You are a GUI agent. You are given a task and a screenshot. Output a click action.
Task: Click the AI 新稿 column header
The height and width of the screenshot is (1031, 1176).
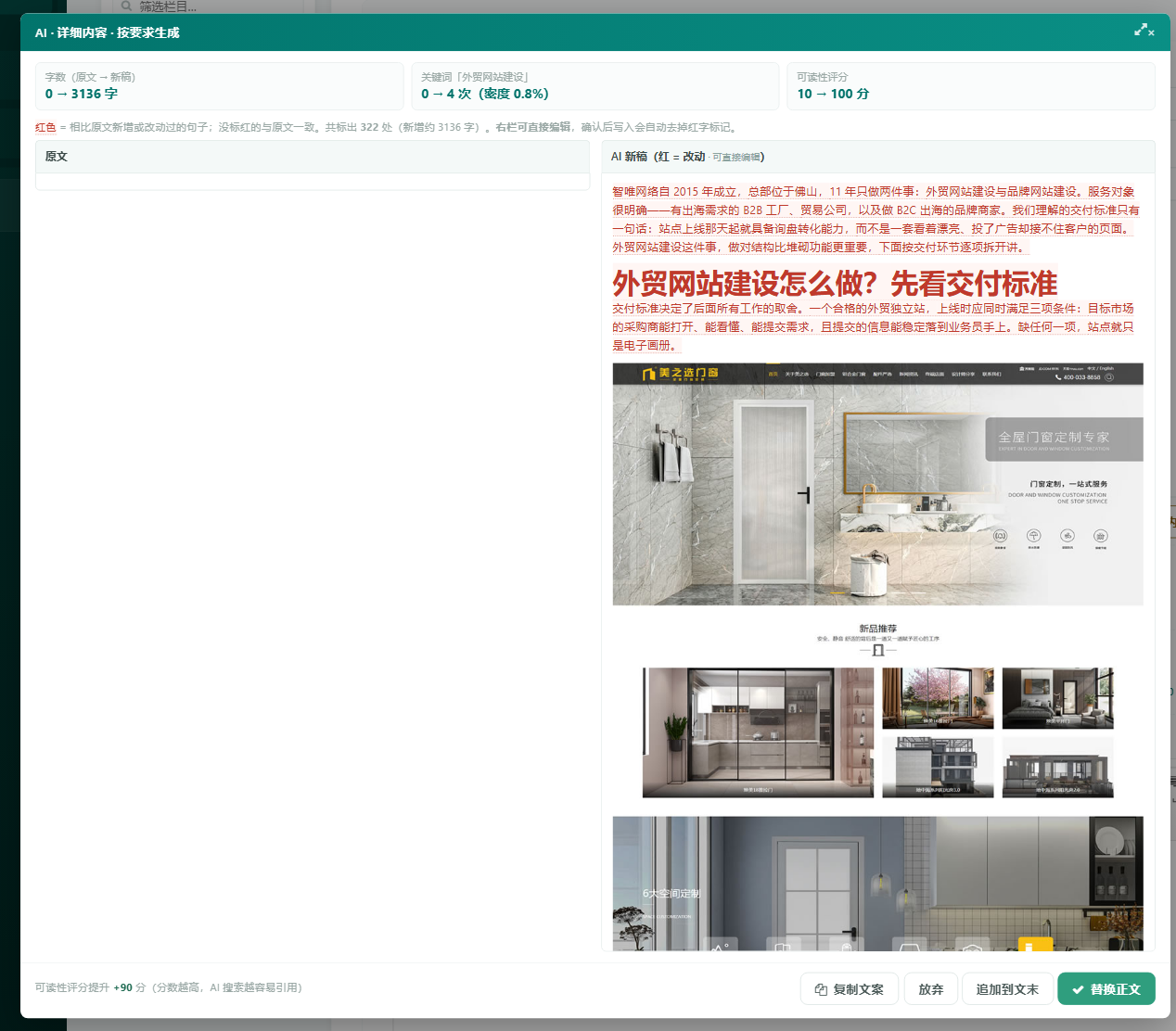[x=877, y=157]
